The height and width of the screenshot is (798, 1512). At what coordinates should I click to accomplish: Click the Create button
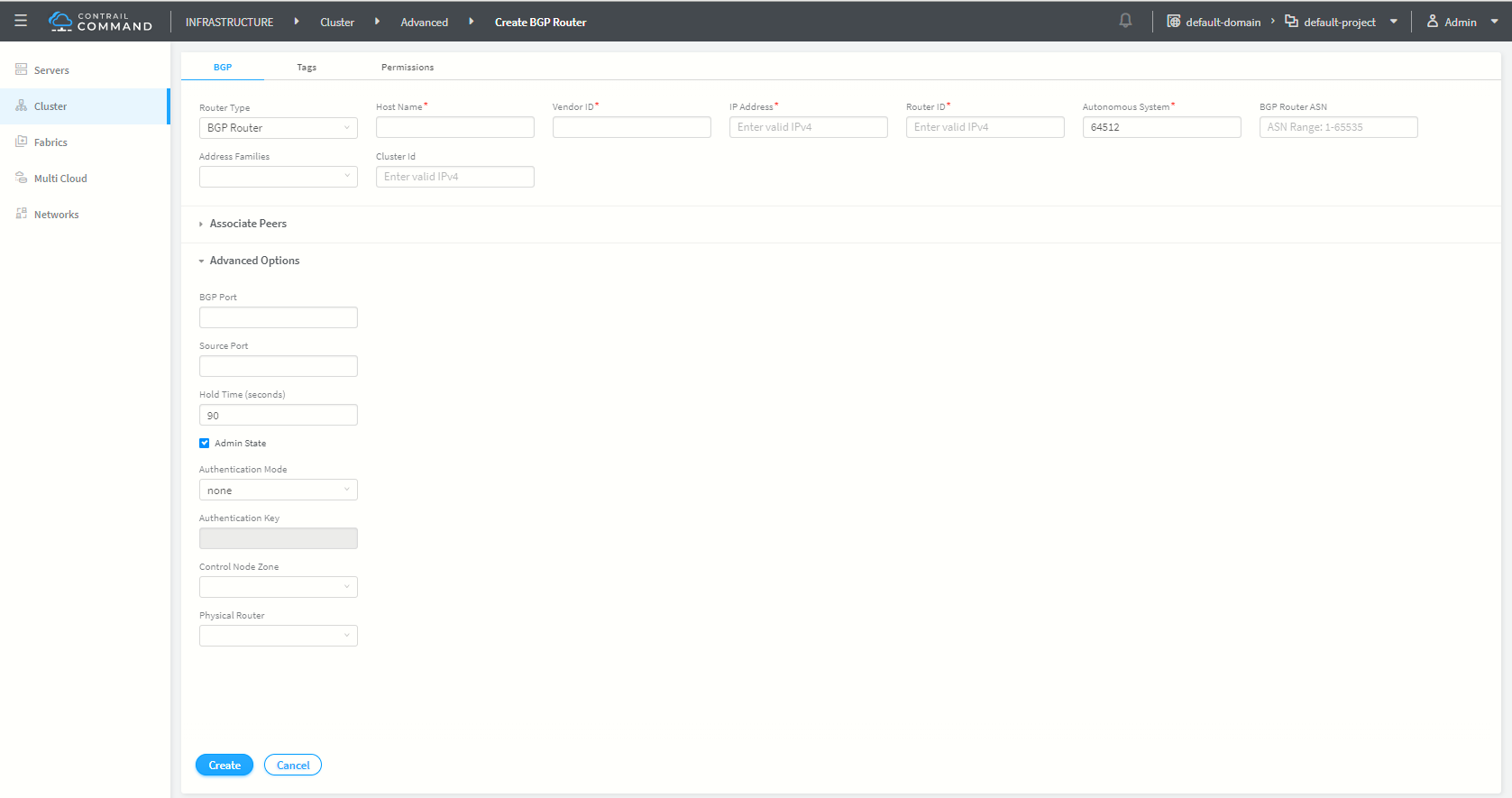[225, 765]
